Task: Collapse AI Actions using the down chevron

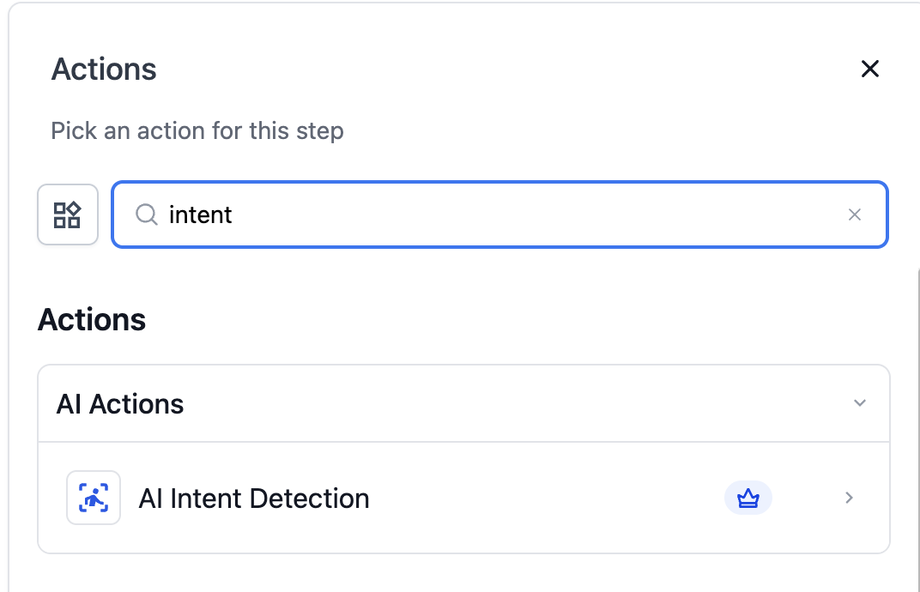Action: click(x=860, y=403)
